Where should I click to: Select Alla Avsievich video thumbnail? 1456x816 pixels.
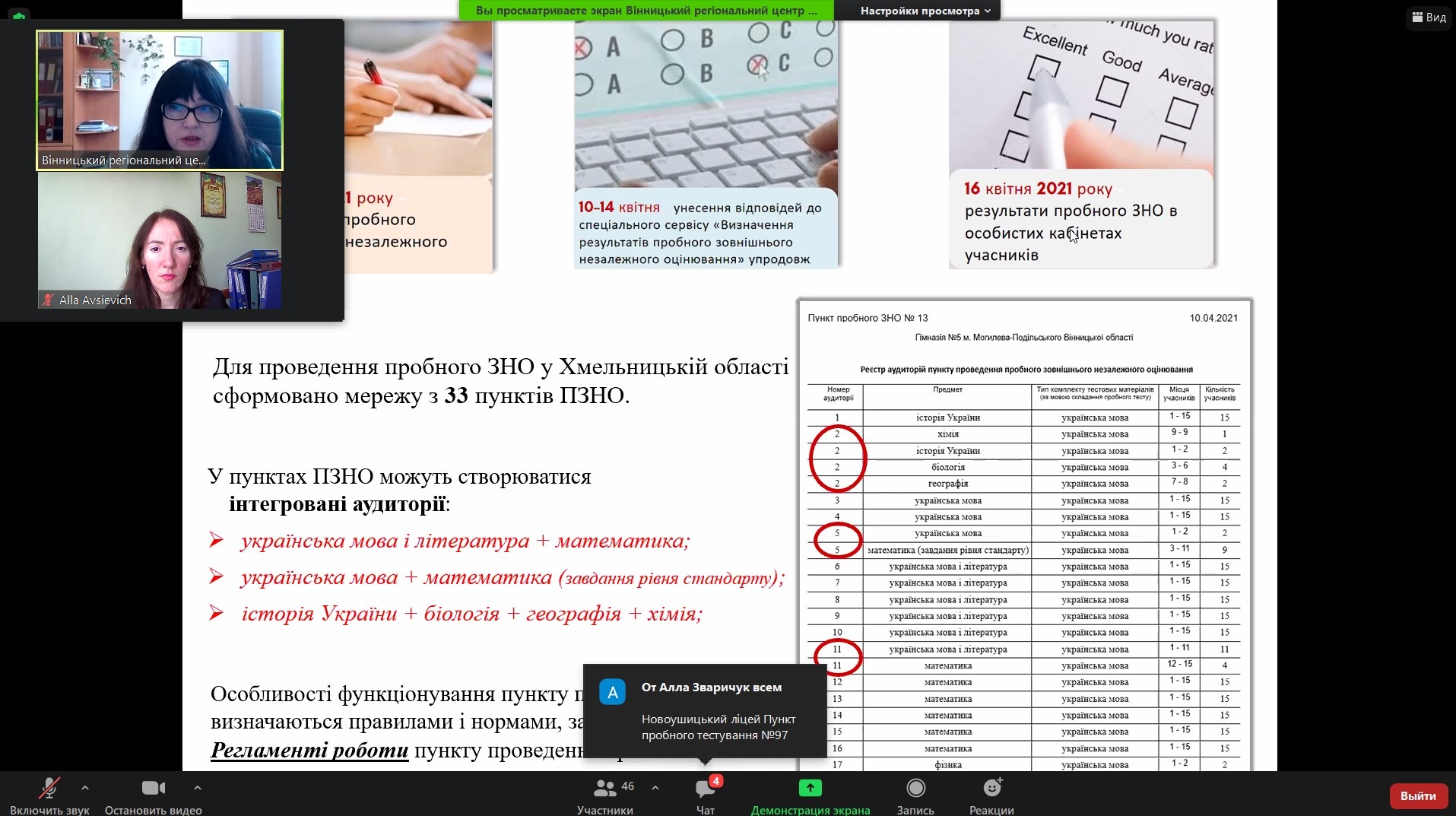point(160,240)
